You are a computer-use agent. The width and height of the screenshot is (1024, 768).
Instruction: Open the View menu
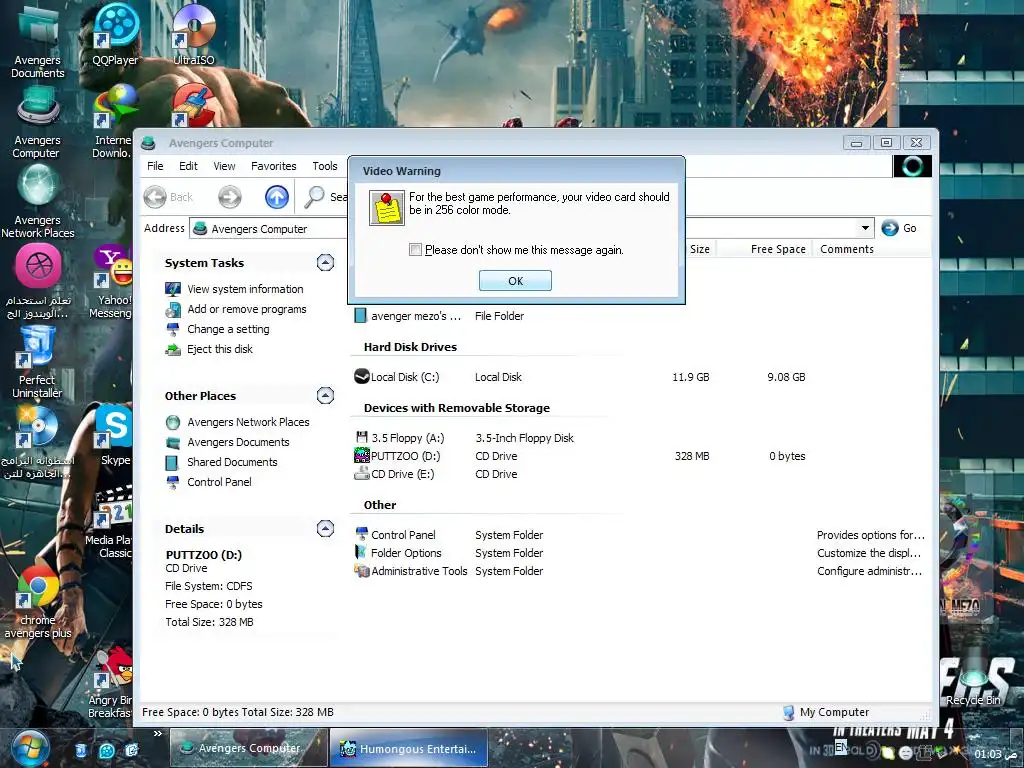224,166
